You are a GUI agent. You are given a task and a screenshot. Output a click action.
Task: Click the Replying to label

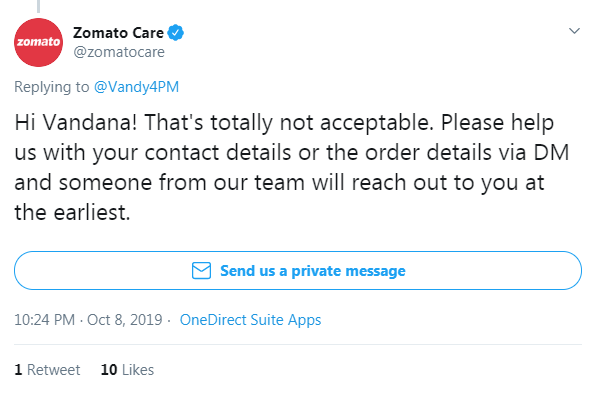(52, 87)
